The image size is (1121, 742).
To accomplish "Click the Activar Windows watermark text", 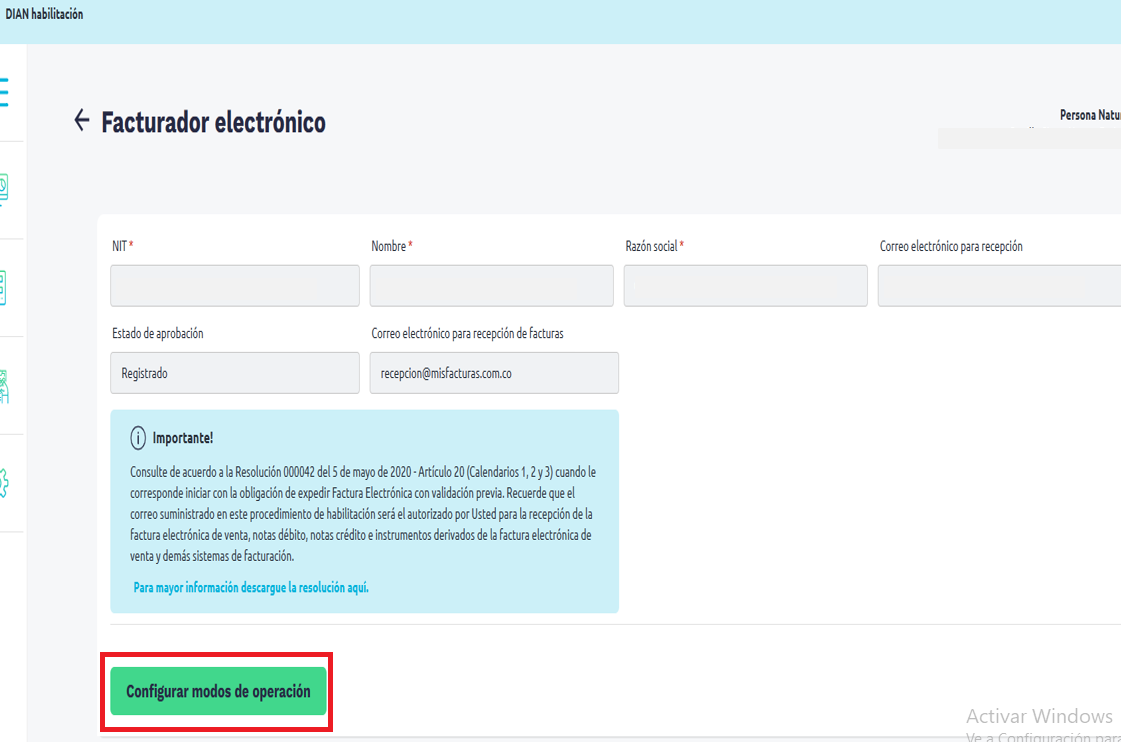I will 1039,716.
